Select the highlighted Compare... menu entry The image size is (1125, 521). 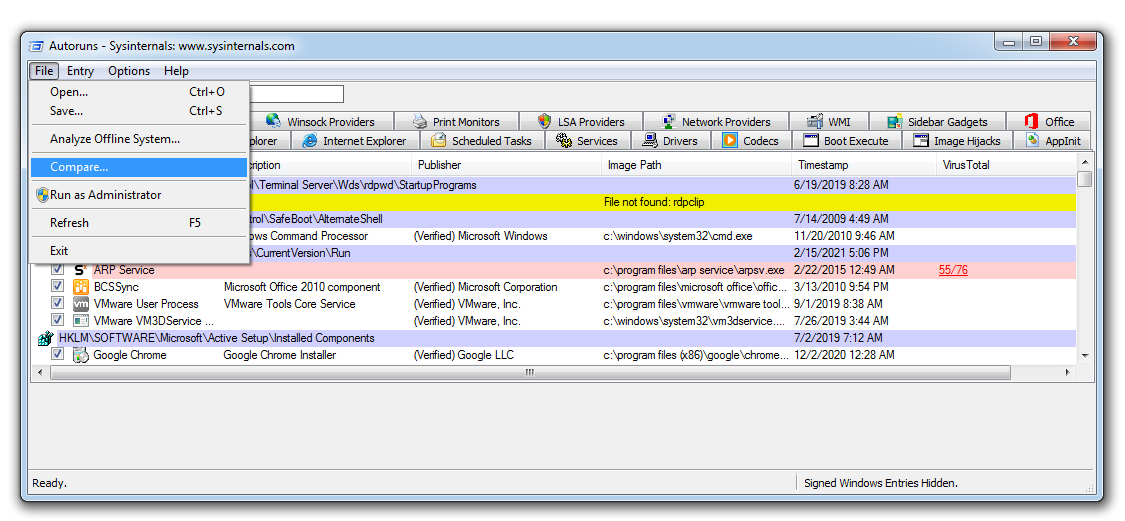tap(138, 167)
